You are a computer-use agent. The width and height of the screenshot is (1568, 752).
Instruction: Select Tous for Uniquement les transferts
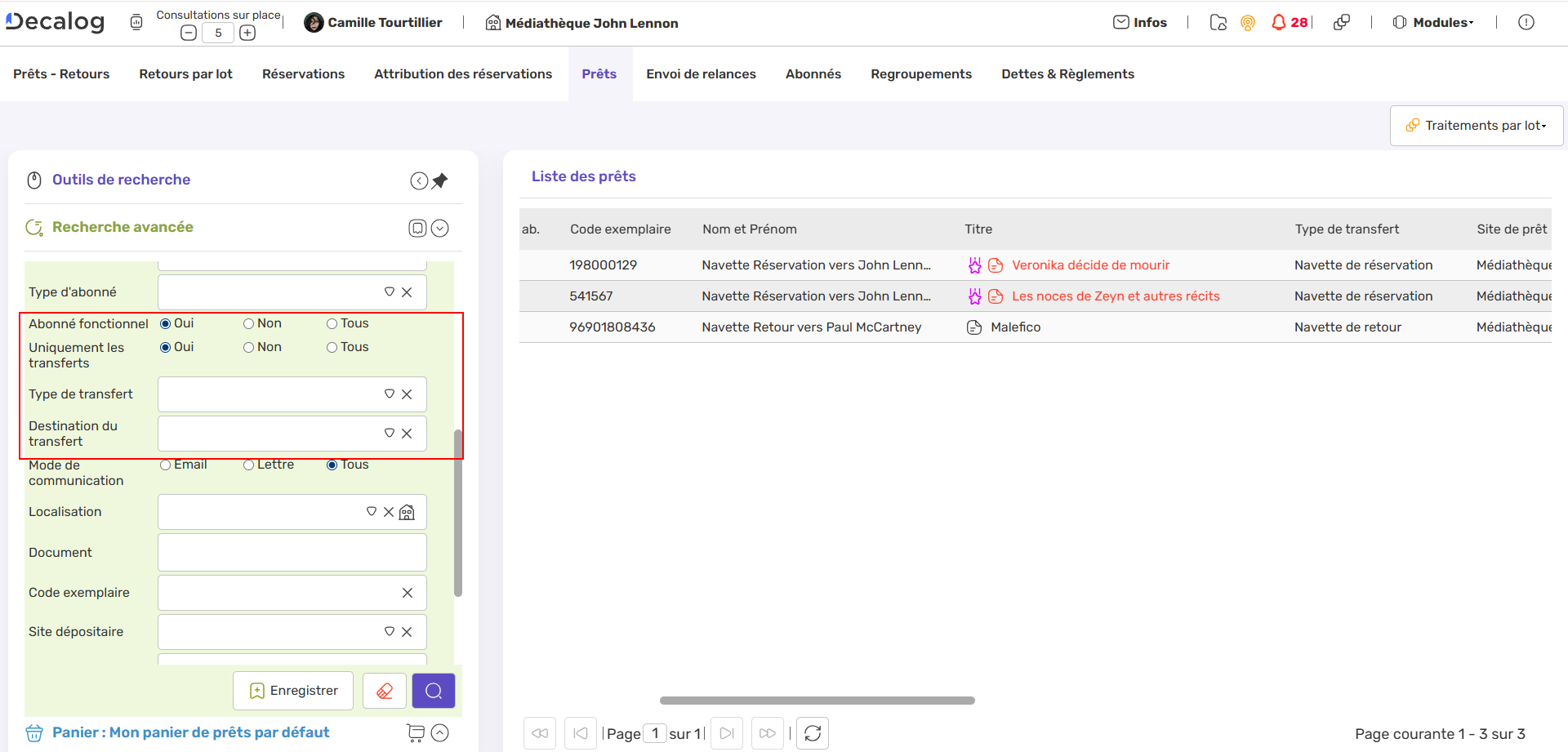(x=332, y=348)
